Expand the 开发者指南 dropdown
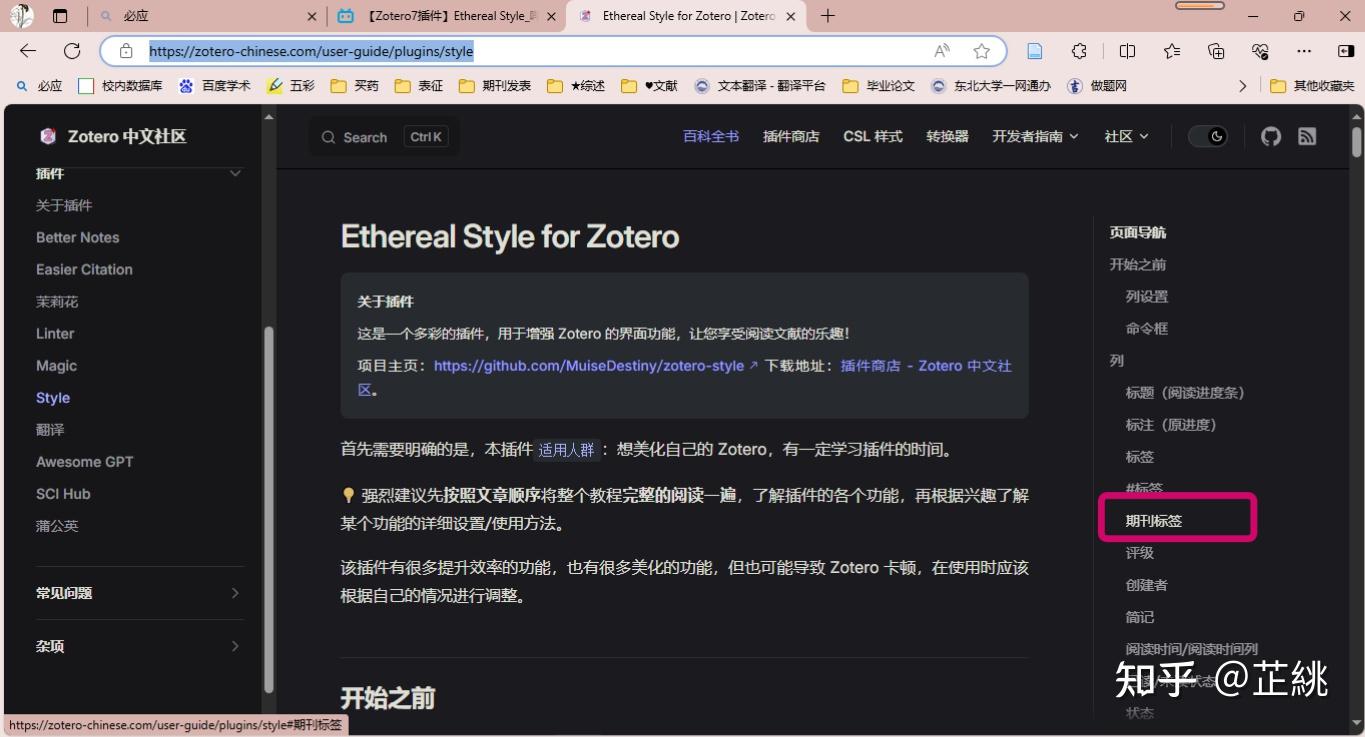Image resolution: width=1365 pixels, height=737 pixels. pyautogui.click(x=1035, y=136)
